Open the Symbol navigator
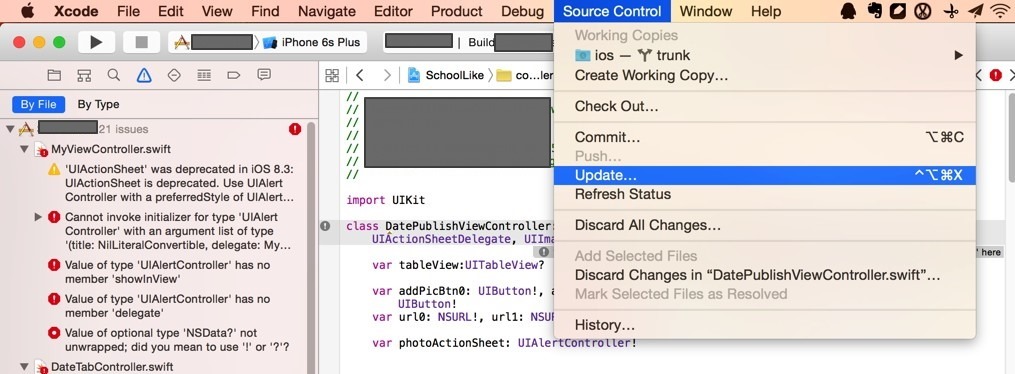1015x374 pixels. [x=84, y=75]
